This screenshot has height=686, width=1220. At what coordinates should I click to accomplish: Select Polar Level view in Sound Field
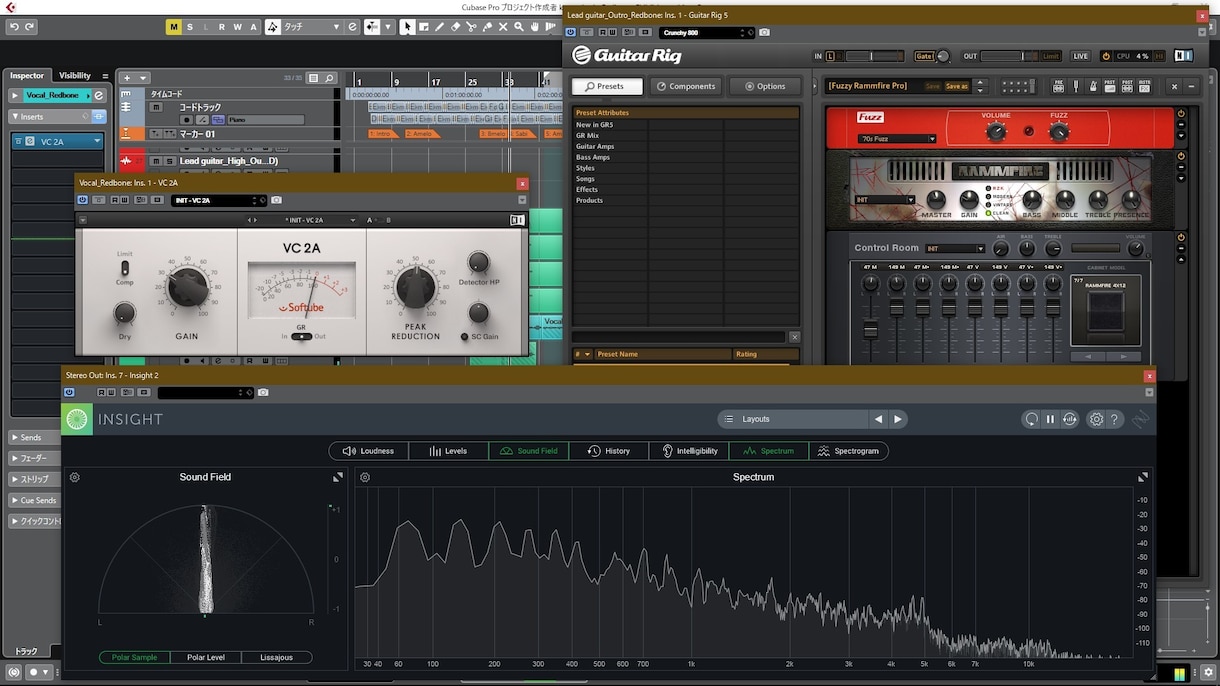click(x=205, y=657)
